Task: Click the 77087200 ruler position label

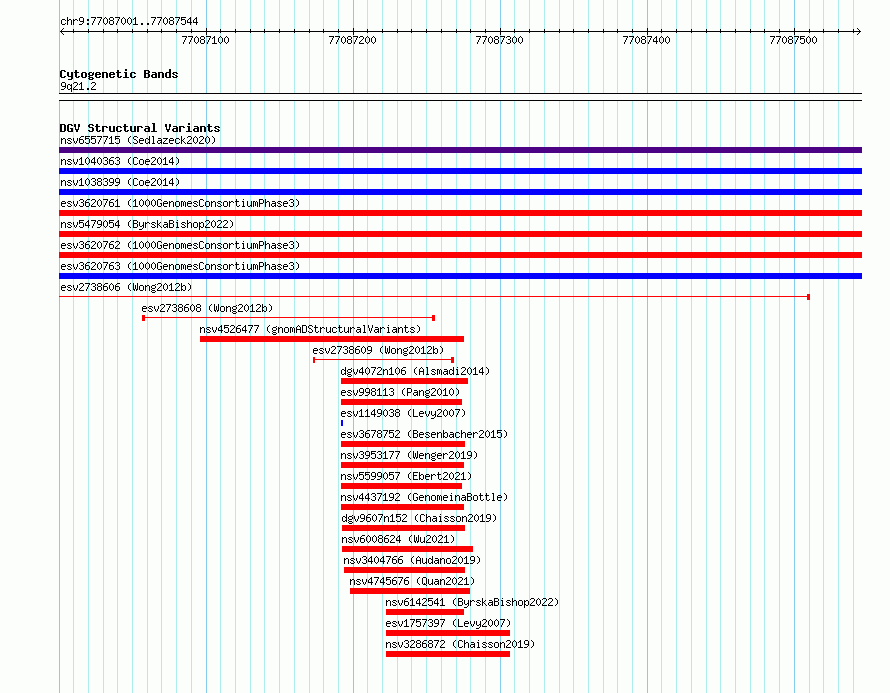Action: click(352, 40)
